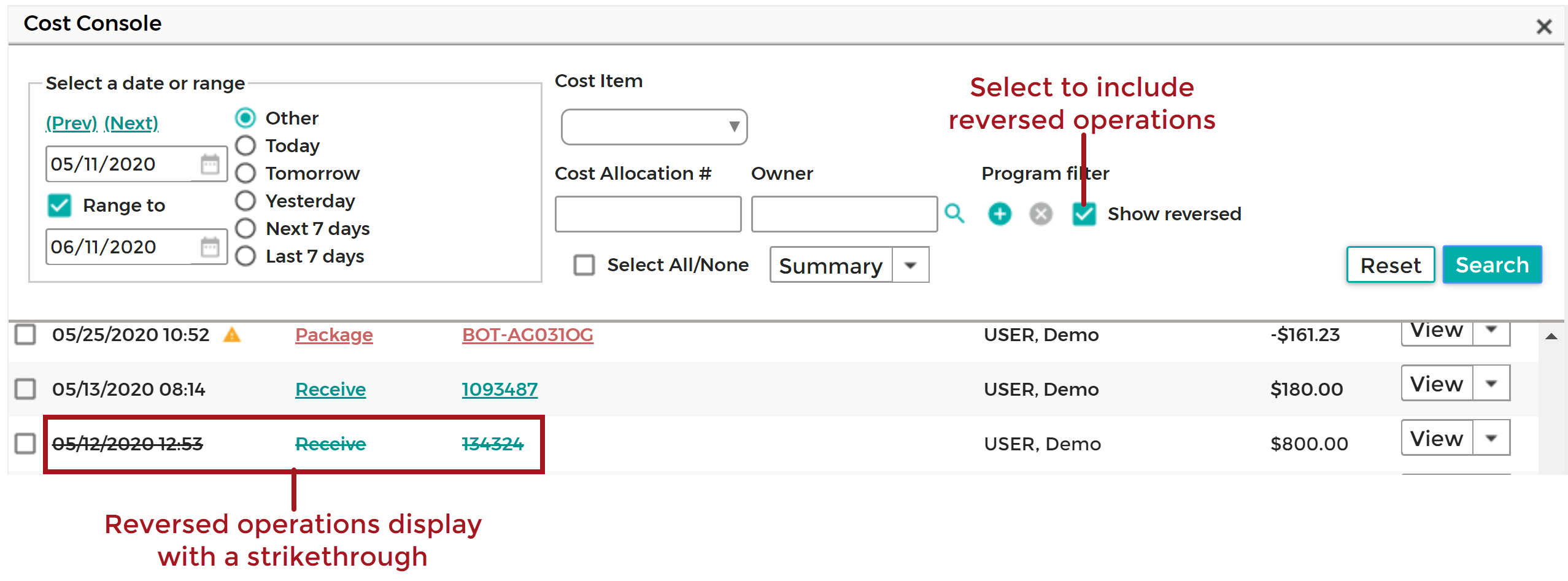Viewport: 1568px width, 581px height.
Task: Open calendar picker for 05/11/2020 start date
Action: tap(210, 164)
